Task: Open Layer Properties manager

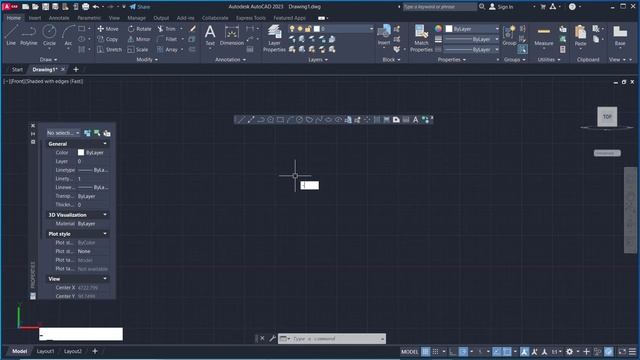Action: (x=274, y=38)
